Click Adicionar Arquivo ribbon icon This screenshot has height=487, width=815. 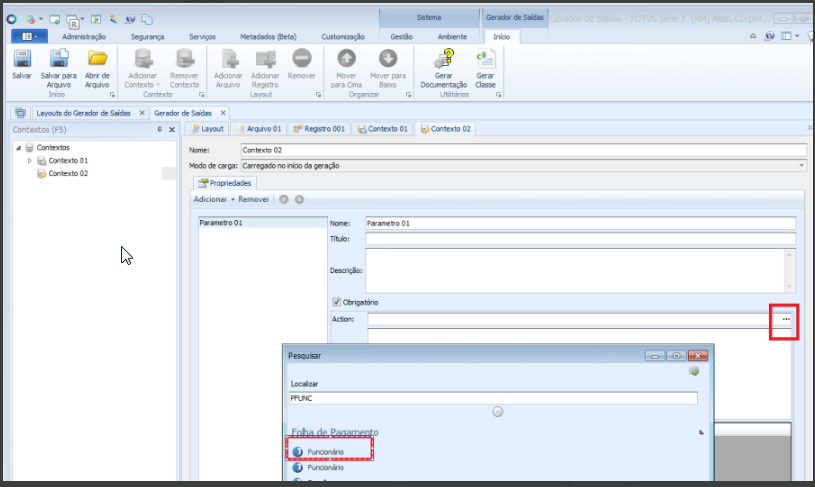tap(228, 59)
